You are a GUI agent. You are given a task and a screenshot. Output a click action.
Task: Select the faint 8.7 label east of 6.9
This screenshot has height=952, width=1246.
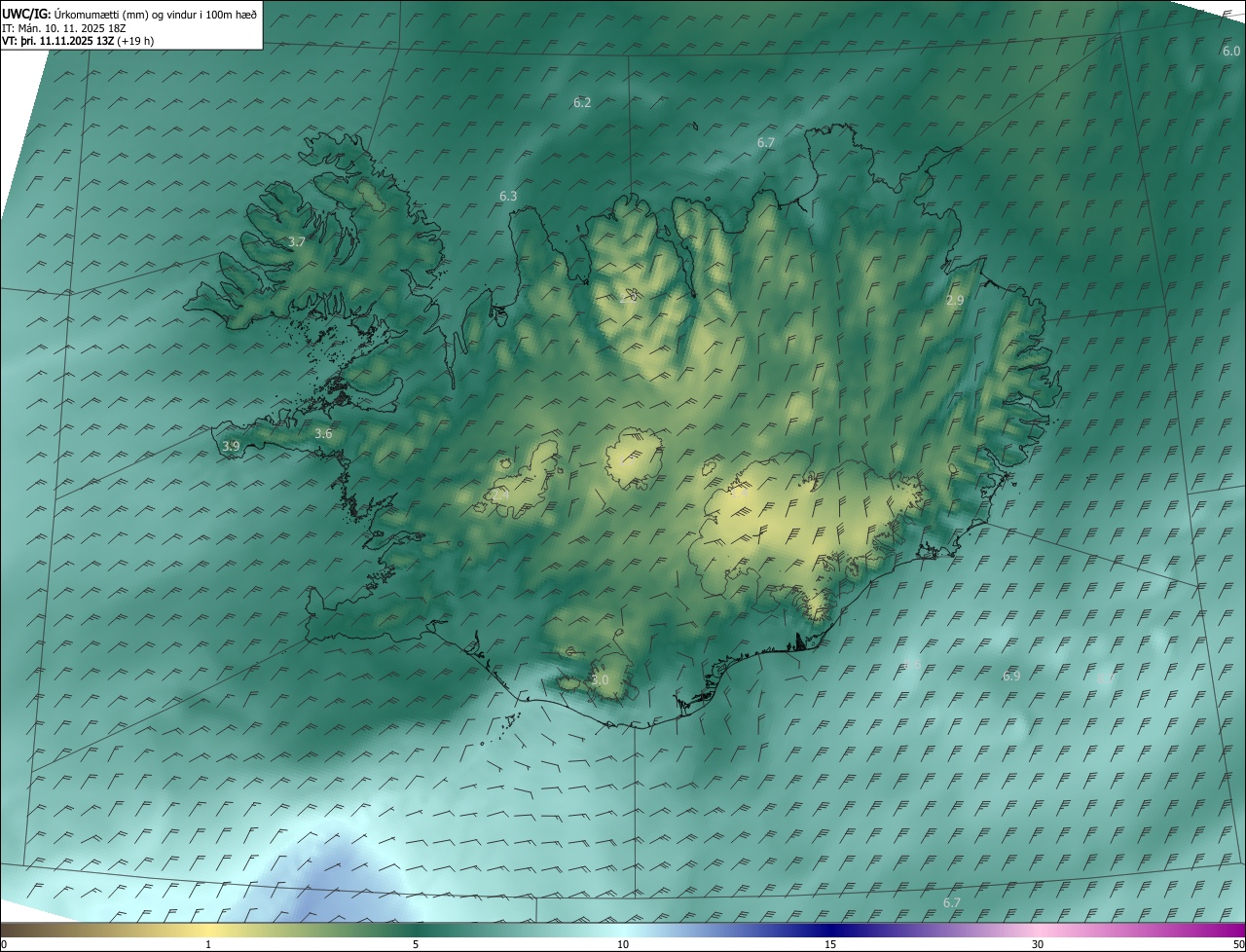point(1106,678)
